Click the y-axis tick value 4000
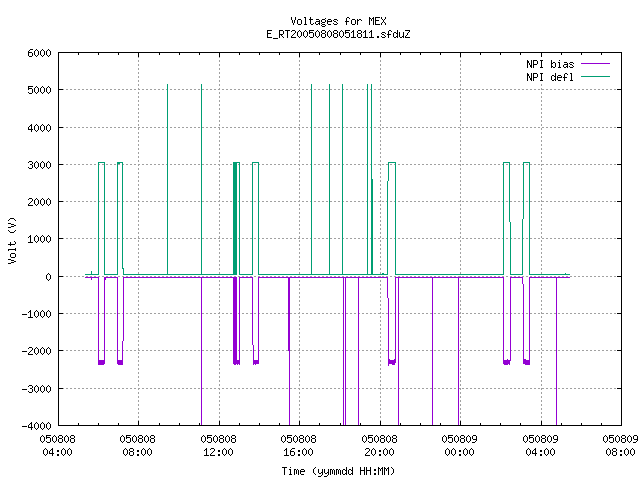Screen dimensions: 640x480 pyautogui.click(x=39, y=128)
